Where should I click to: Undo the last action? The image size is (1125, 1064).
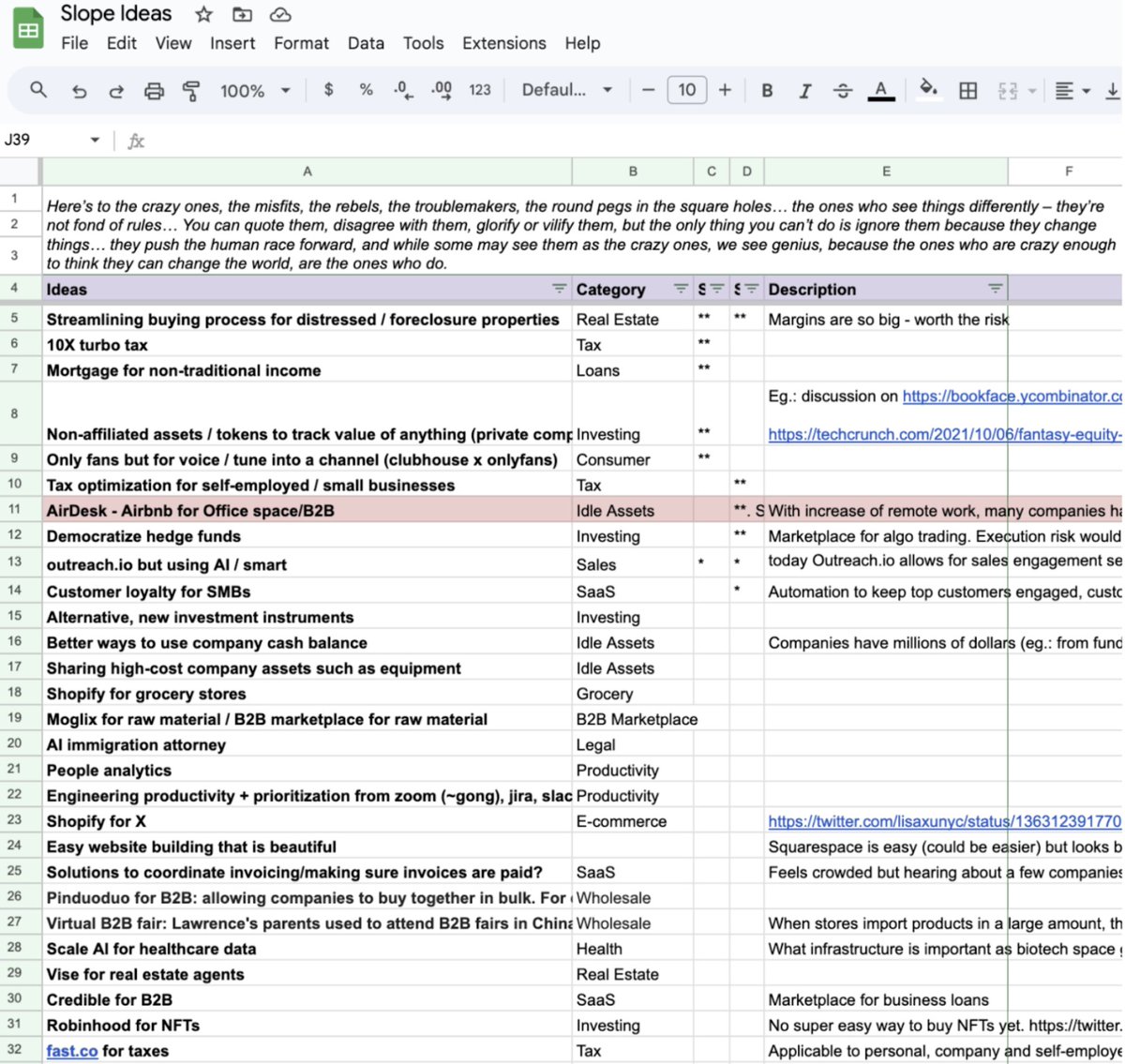pyautogui.click(x=80, y=91)
